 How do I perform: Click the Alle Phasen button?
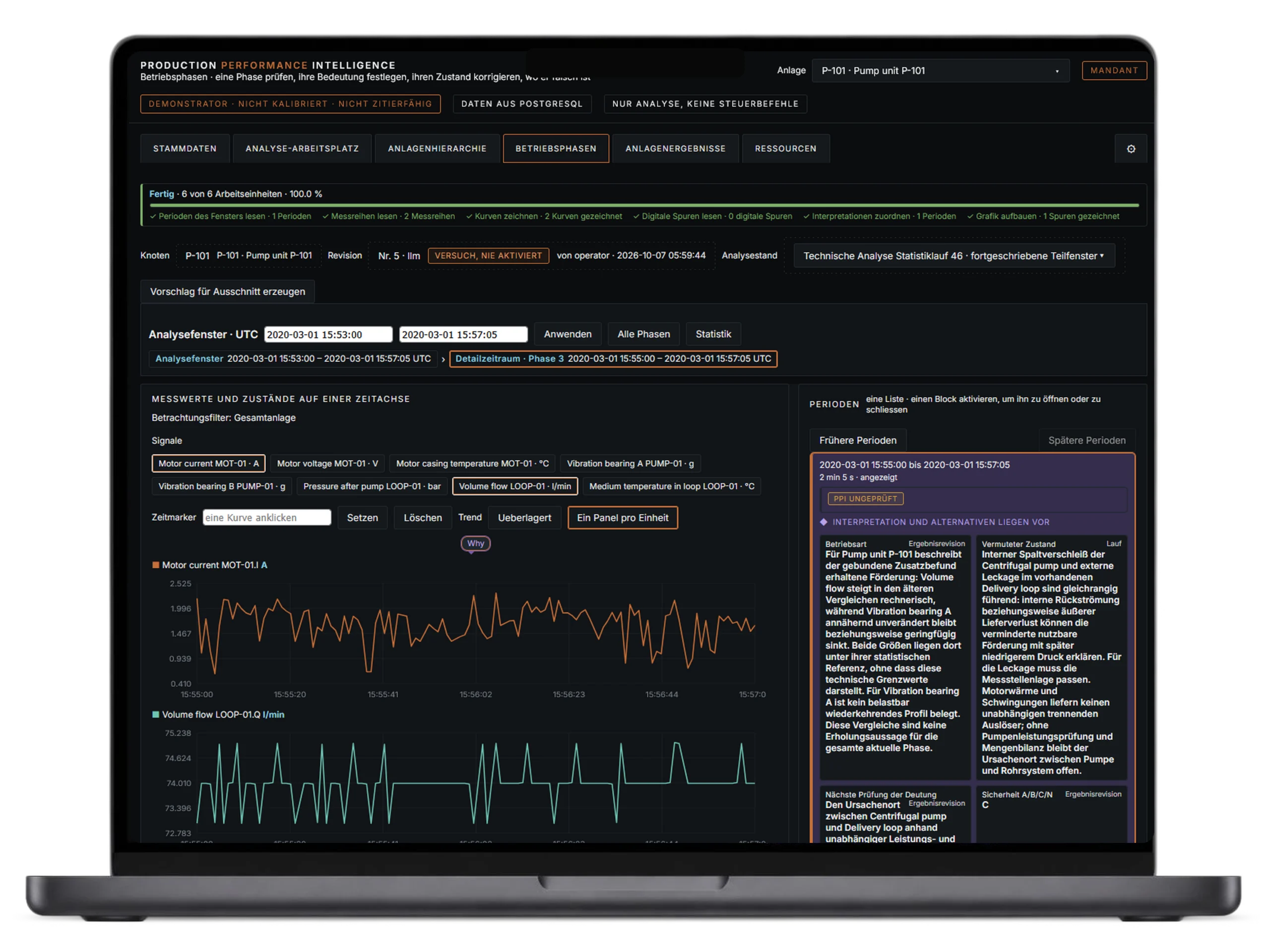(643, 334)
